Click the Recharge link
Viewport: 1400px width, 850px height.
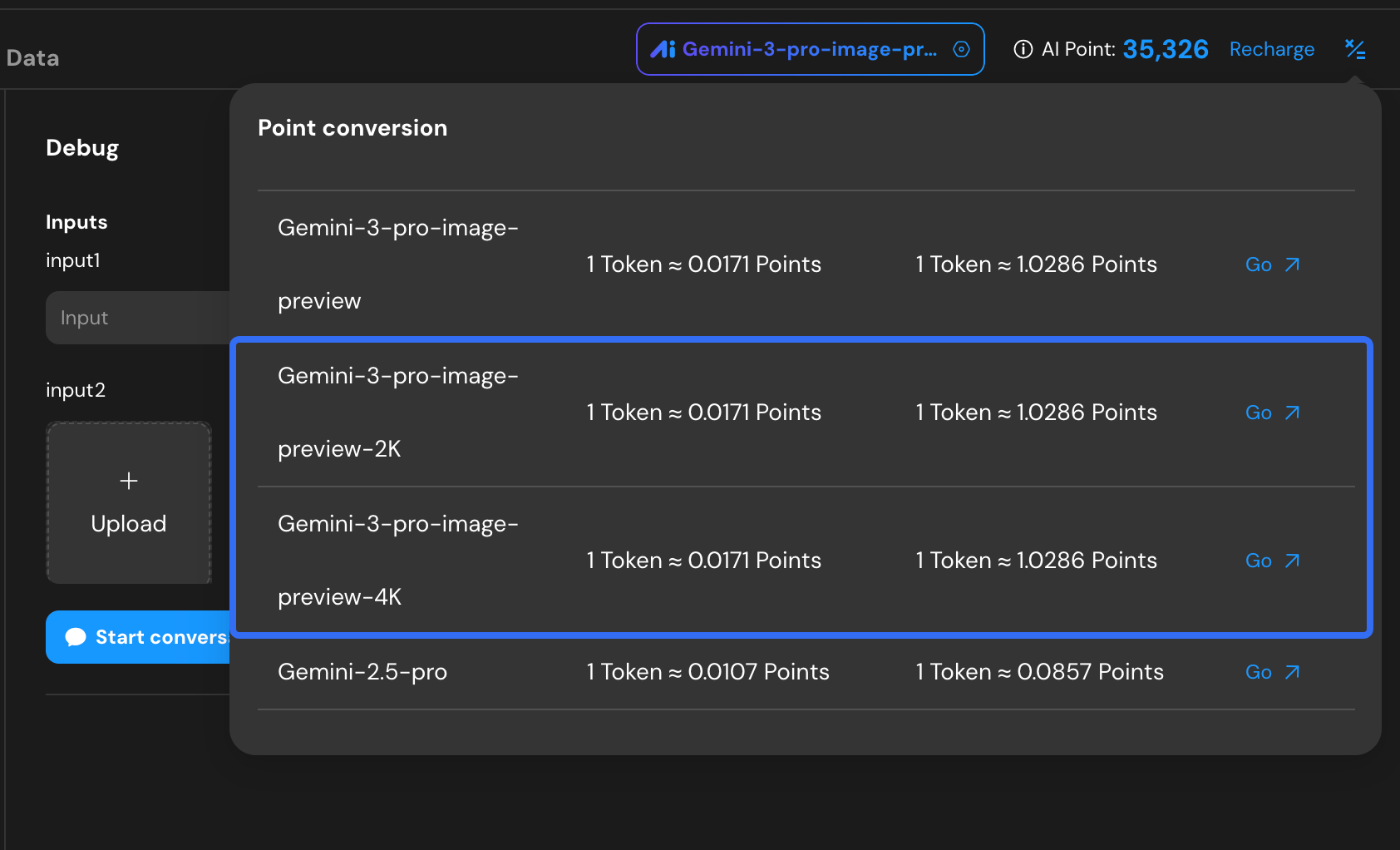1271,50
